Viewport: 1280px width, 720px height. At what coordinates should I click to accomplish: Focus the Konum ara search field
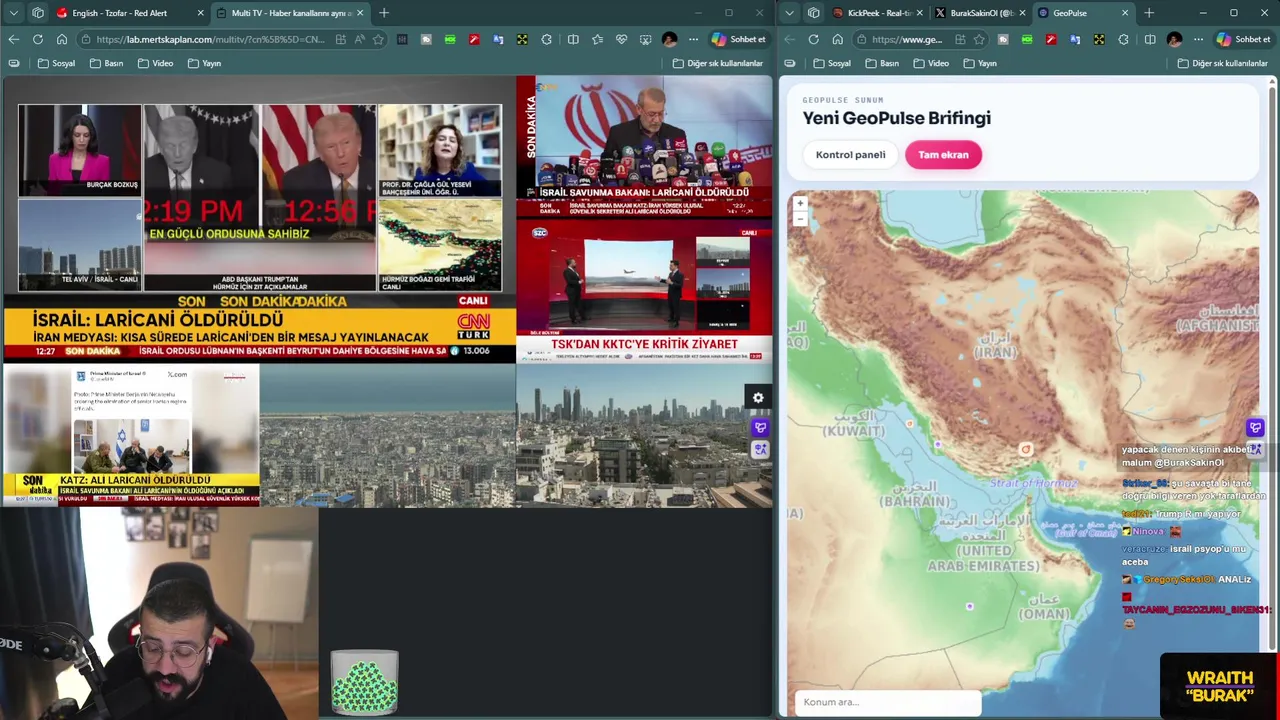pyautogui.click(x=888, y=702)
